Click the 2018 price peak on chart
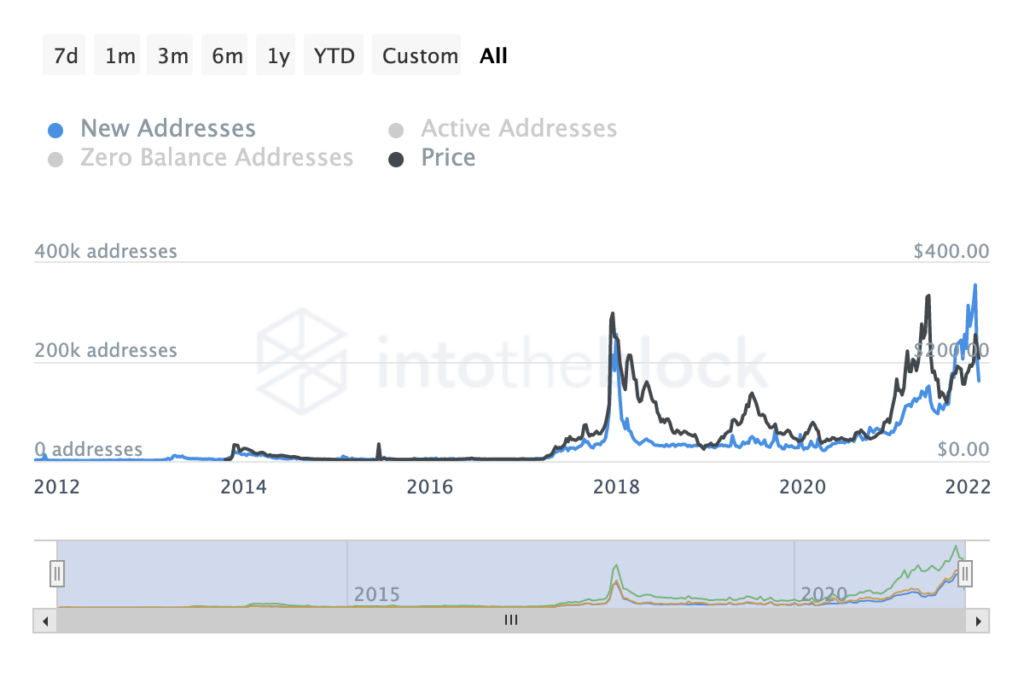Image resolution: width=1024 pixels, height=683 pixels. 613,315
